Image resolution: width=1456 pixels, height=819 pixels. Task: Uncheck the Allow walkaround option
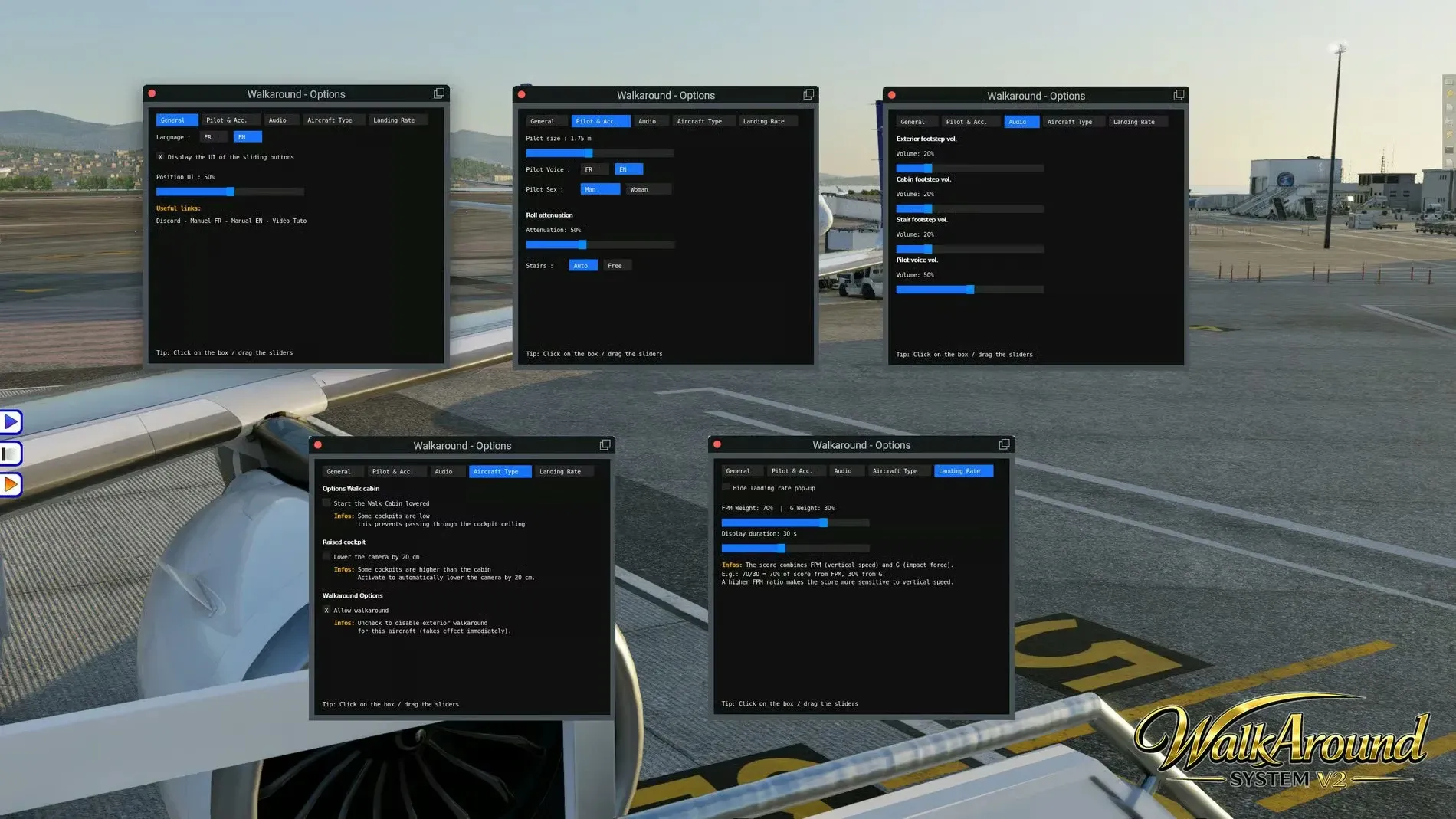[x=326, y=610]
